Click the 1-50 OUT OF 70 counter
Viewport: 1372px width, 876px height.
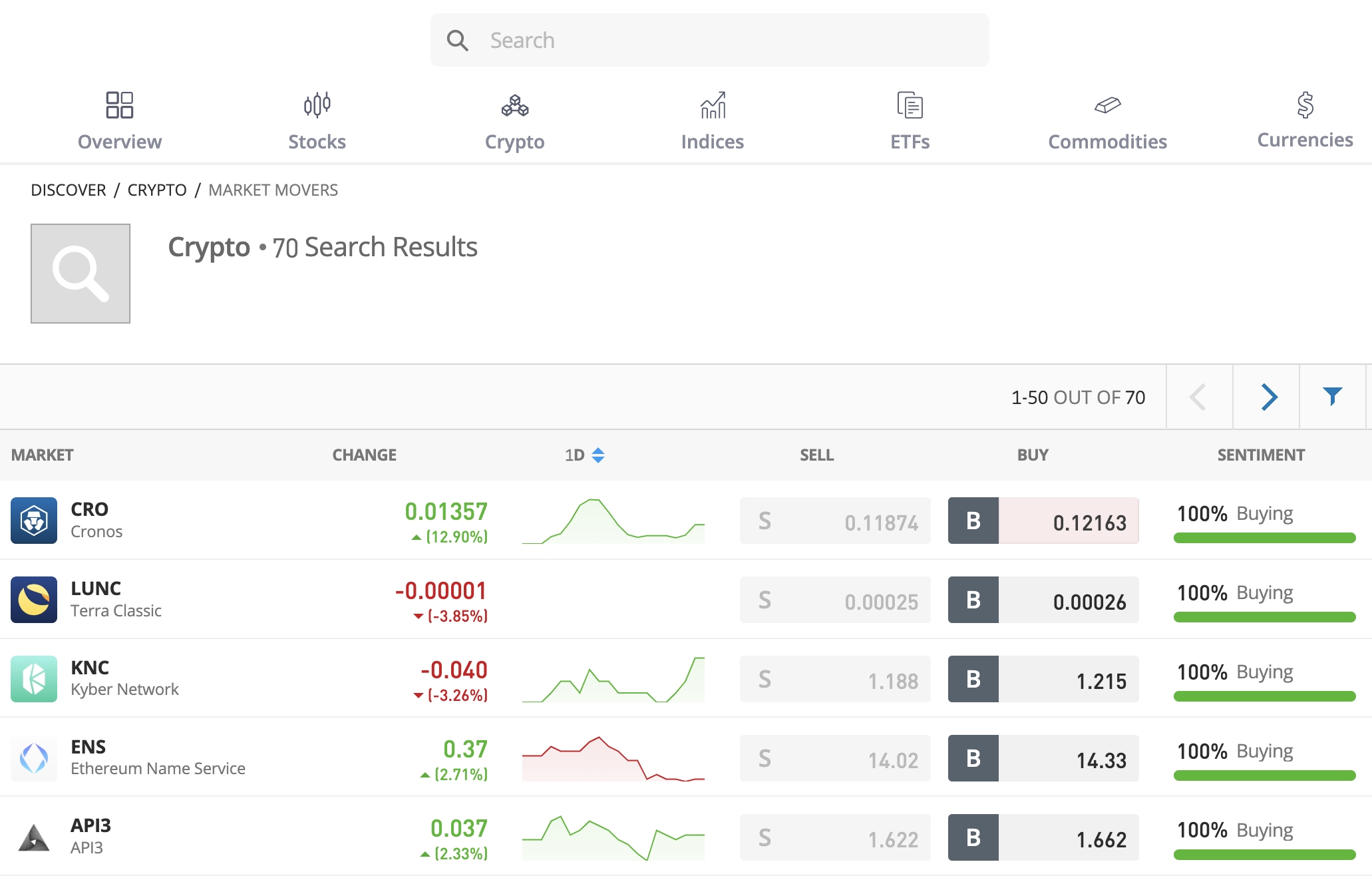pyautogui.click(x=1078, y=398)
